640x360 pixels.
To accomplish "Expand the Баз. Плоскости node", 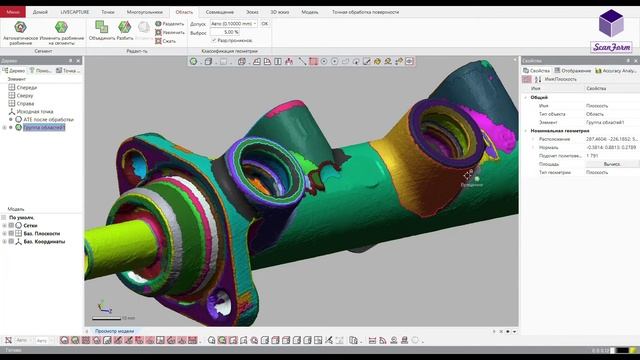I will [x=4, y=233].
